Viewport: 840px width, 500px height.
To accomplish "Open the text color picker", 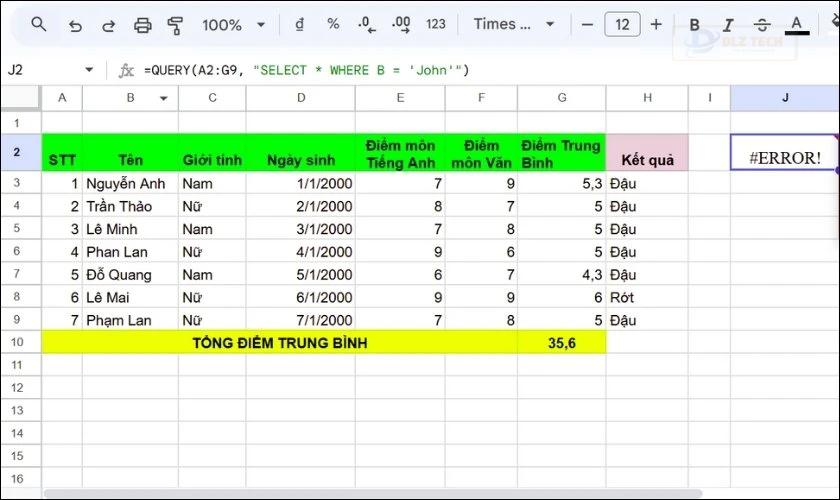I will pos(797,25).
